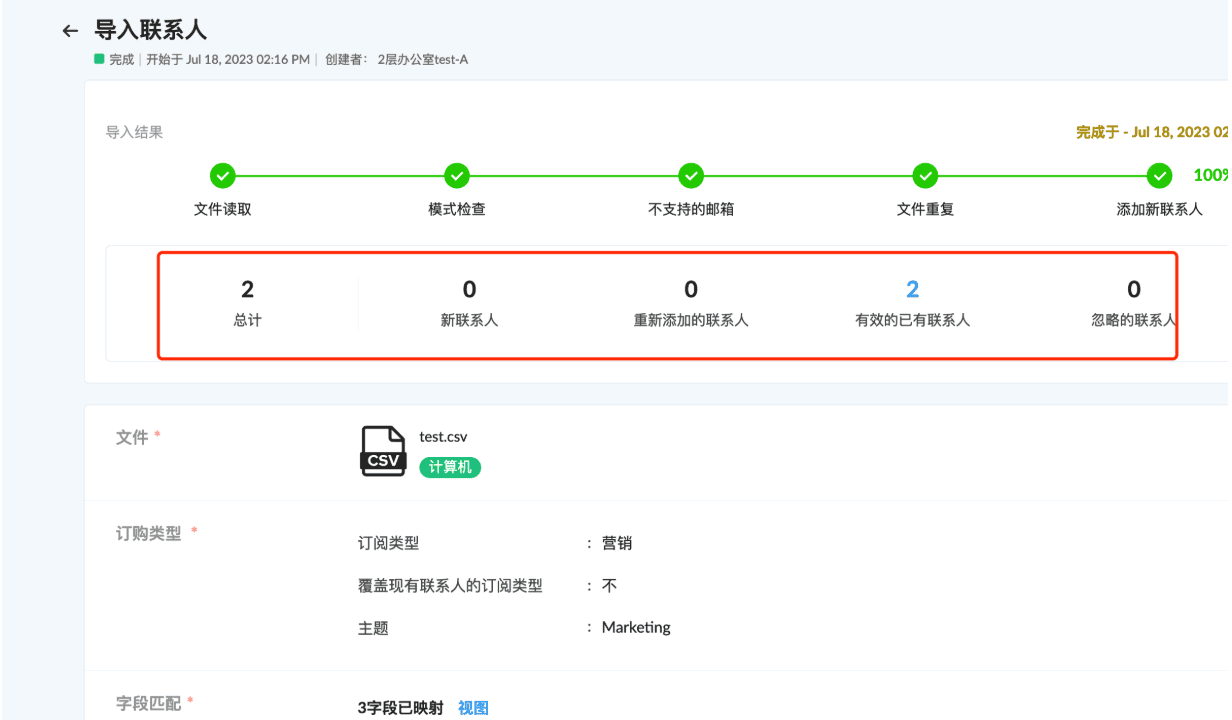This screenshot has width=1232, height=720.
Task: Select the test.csv file name text
Action: coord(443,436)
